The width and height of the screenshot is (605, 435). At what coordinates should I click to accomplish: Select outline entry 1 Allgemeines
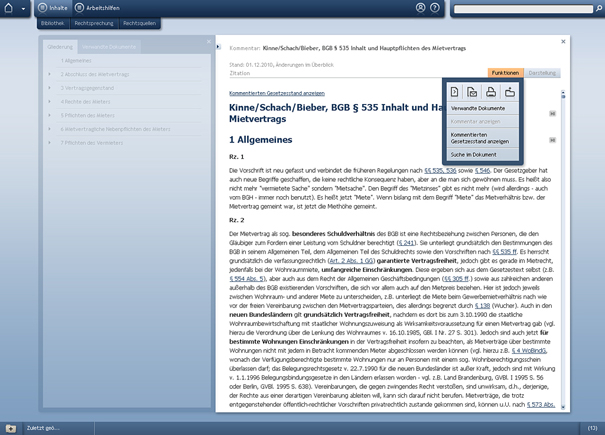pyautogui.click(x=76, y=61)
